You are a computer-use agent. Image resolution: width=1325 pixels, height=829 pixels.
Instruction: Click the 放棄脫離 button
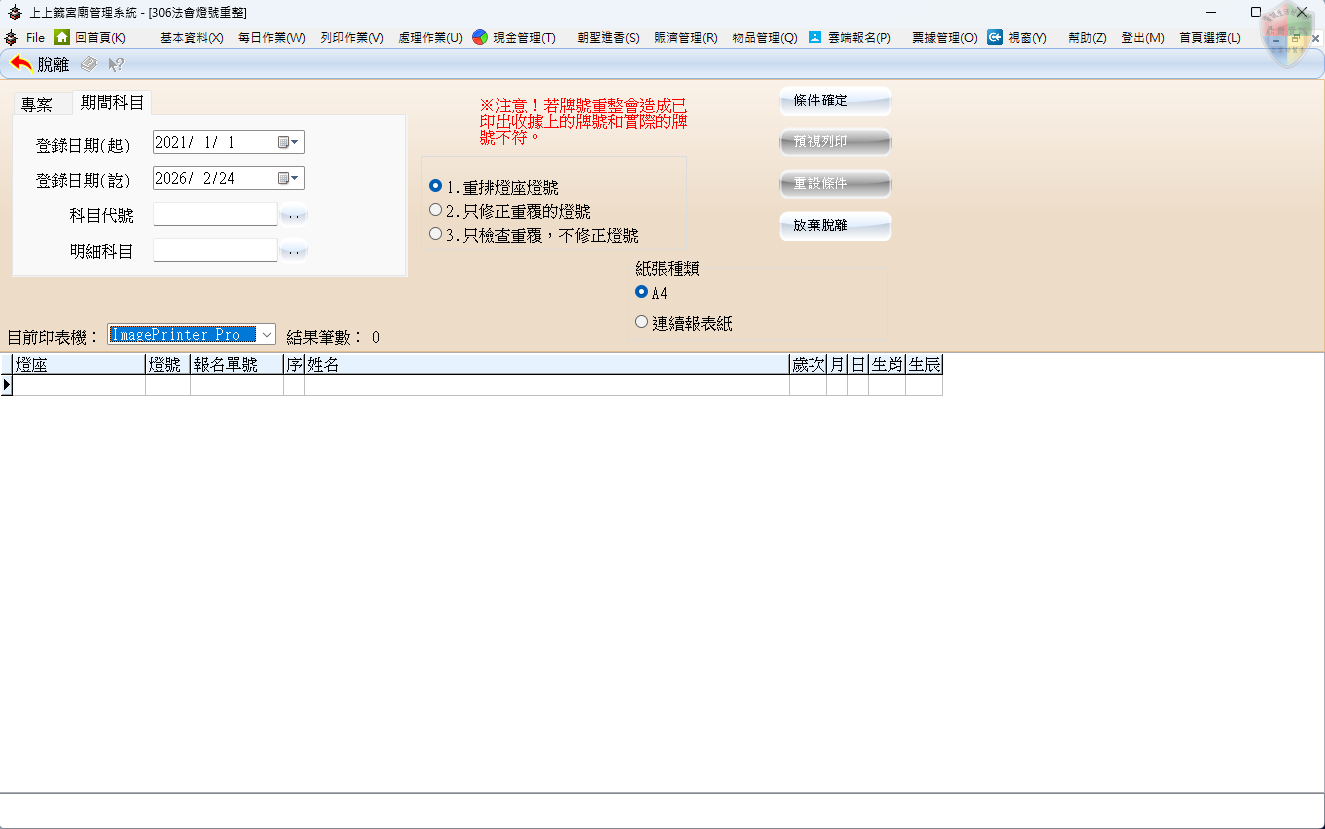tap(834, 226)
